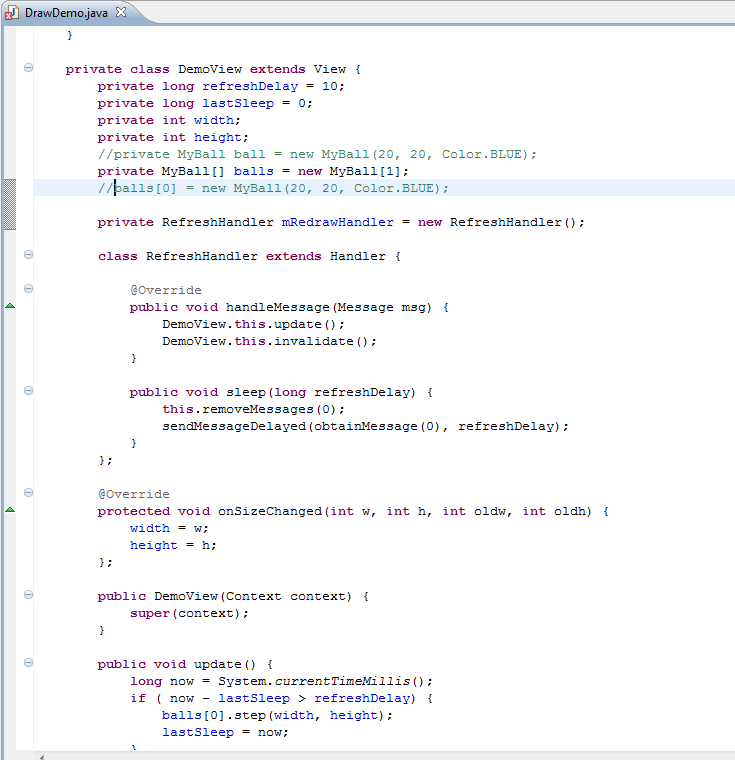Click 'View' in DemoView extends clause
Viewport: 735px width, 760px height.
coord(330,69)
